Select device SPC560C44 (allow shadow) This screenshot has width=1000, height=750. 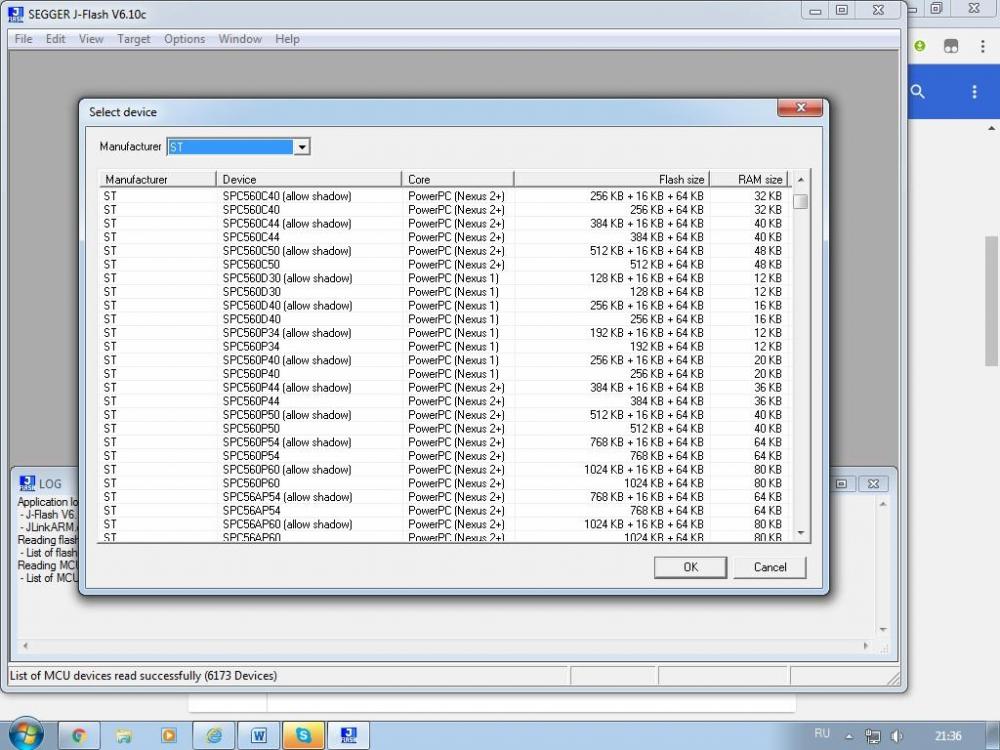[x=445, y=223]
